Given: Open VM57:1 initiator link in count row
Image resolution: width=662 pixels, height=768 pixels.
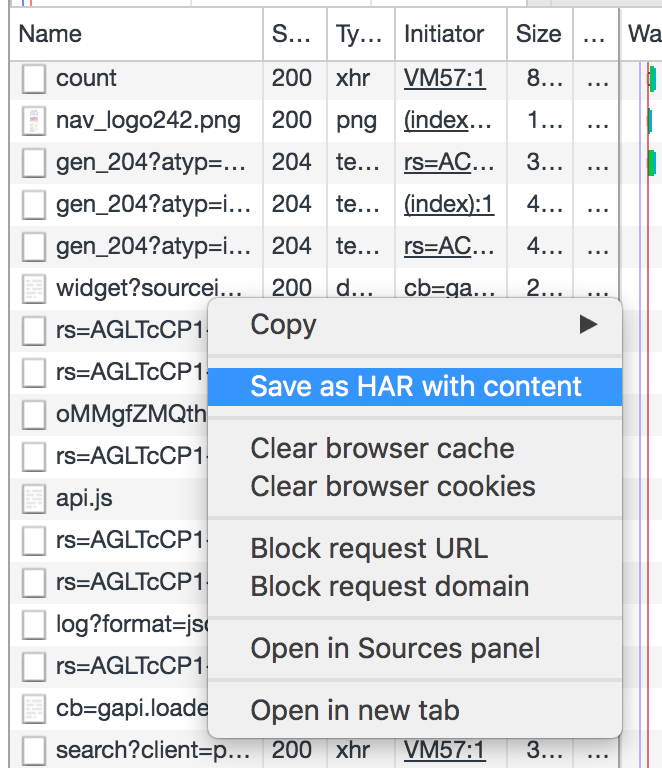Looking at the screenshot, I should [x=444, y=78].
